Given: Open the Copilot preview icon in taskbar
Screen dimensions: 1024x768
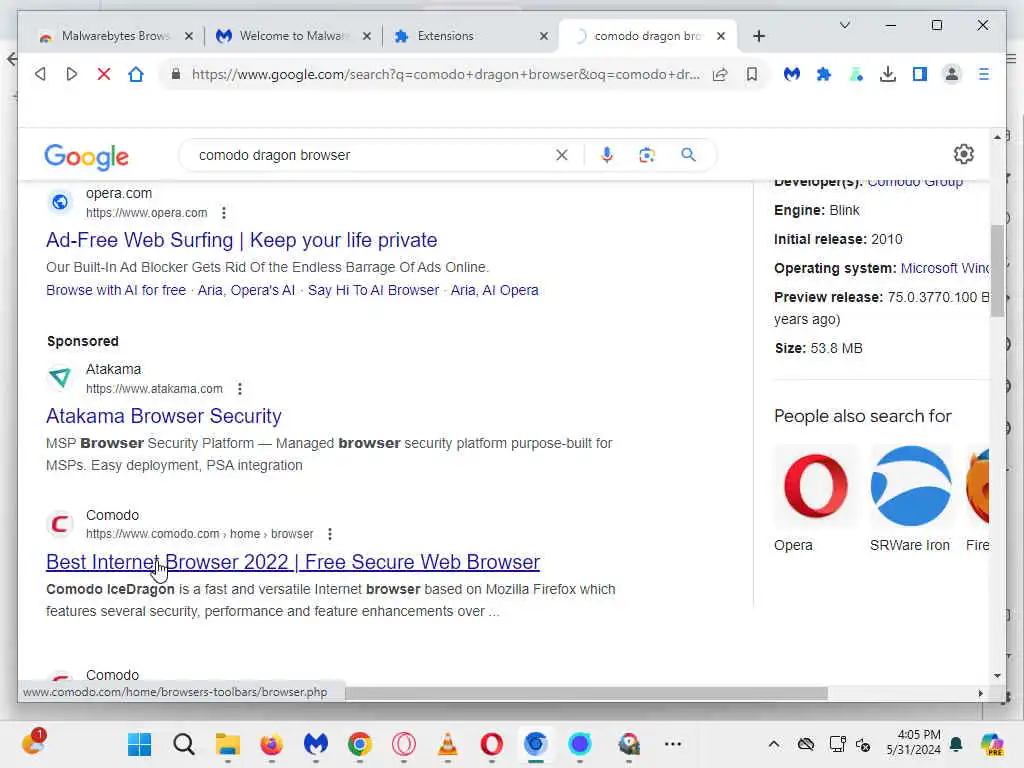Looking at the screenshot, I should [992, 744].
